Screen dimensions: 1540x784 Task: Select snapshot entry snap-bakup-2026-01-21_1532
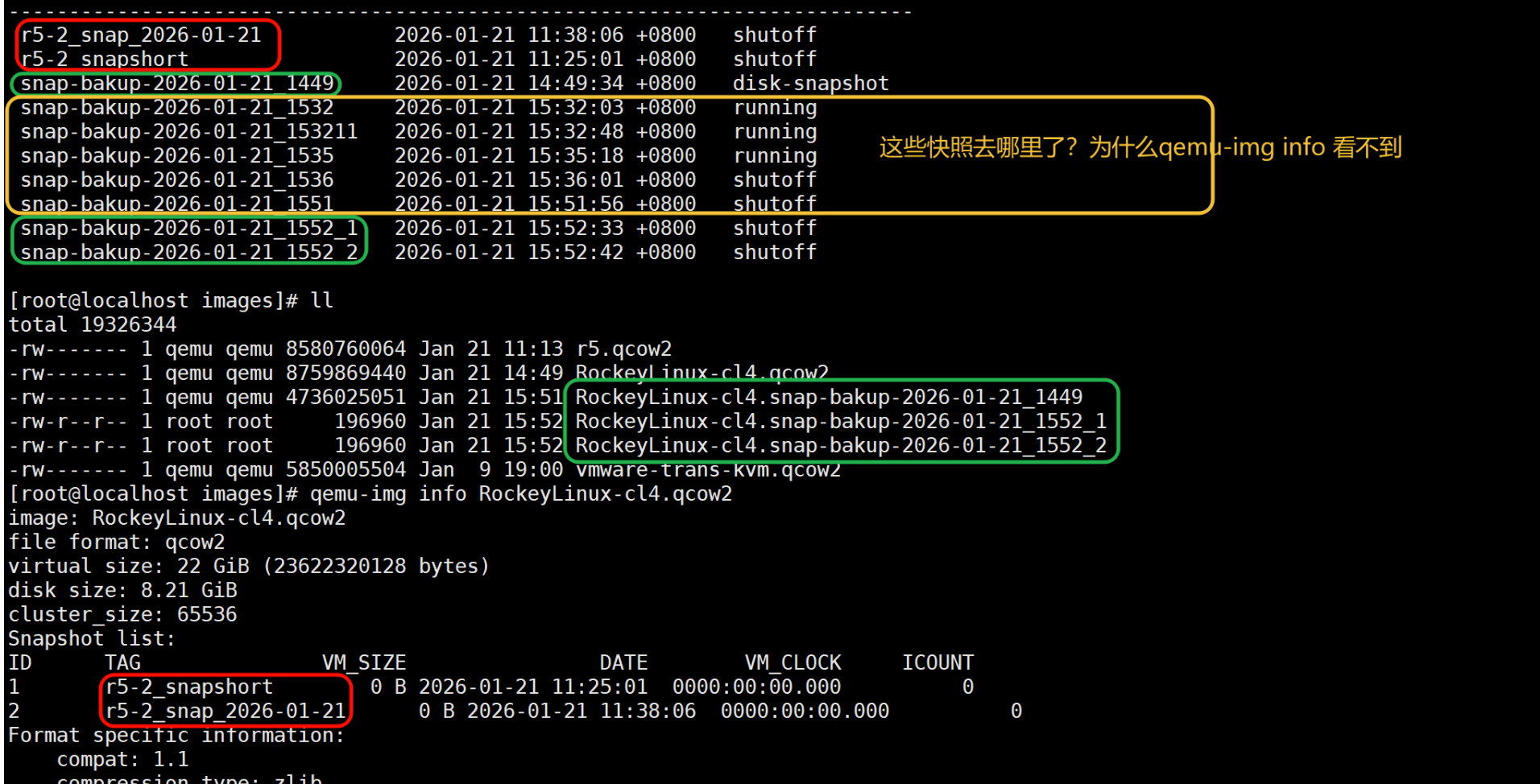click(x=176, y=108)
